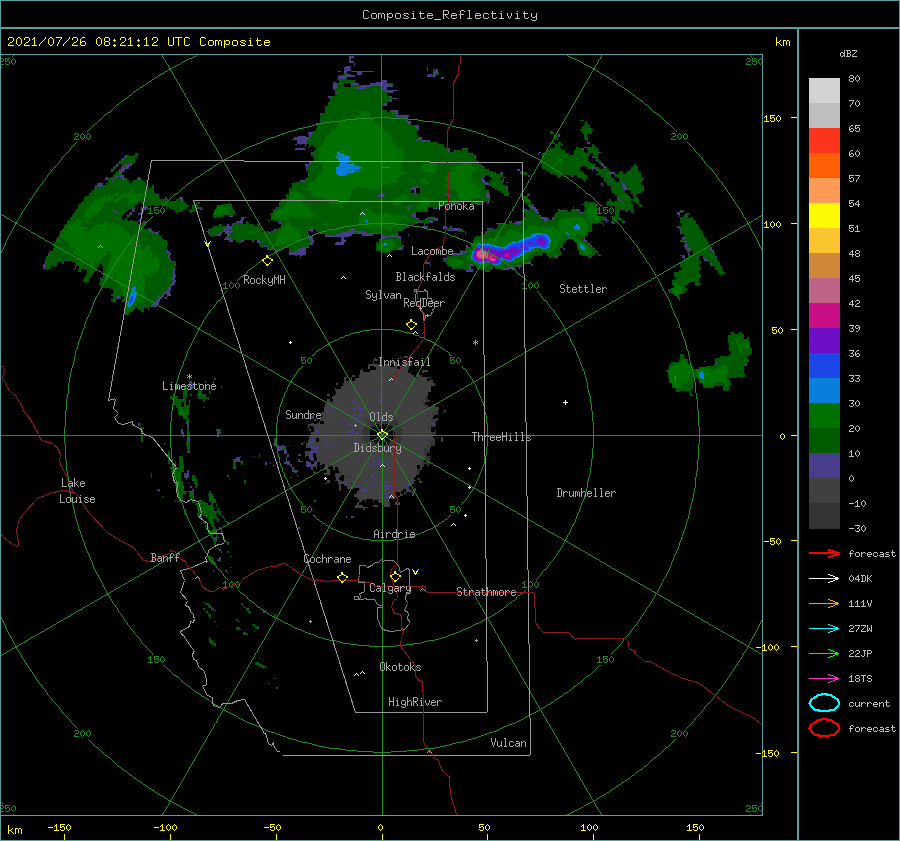Click the red forecast arrow in legend
The image size is (900, 841).
point(824,553)
